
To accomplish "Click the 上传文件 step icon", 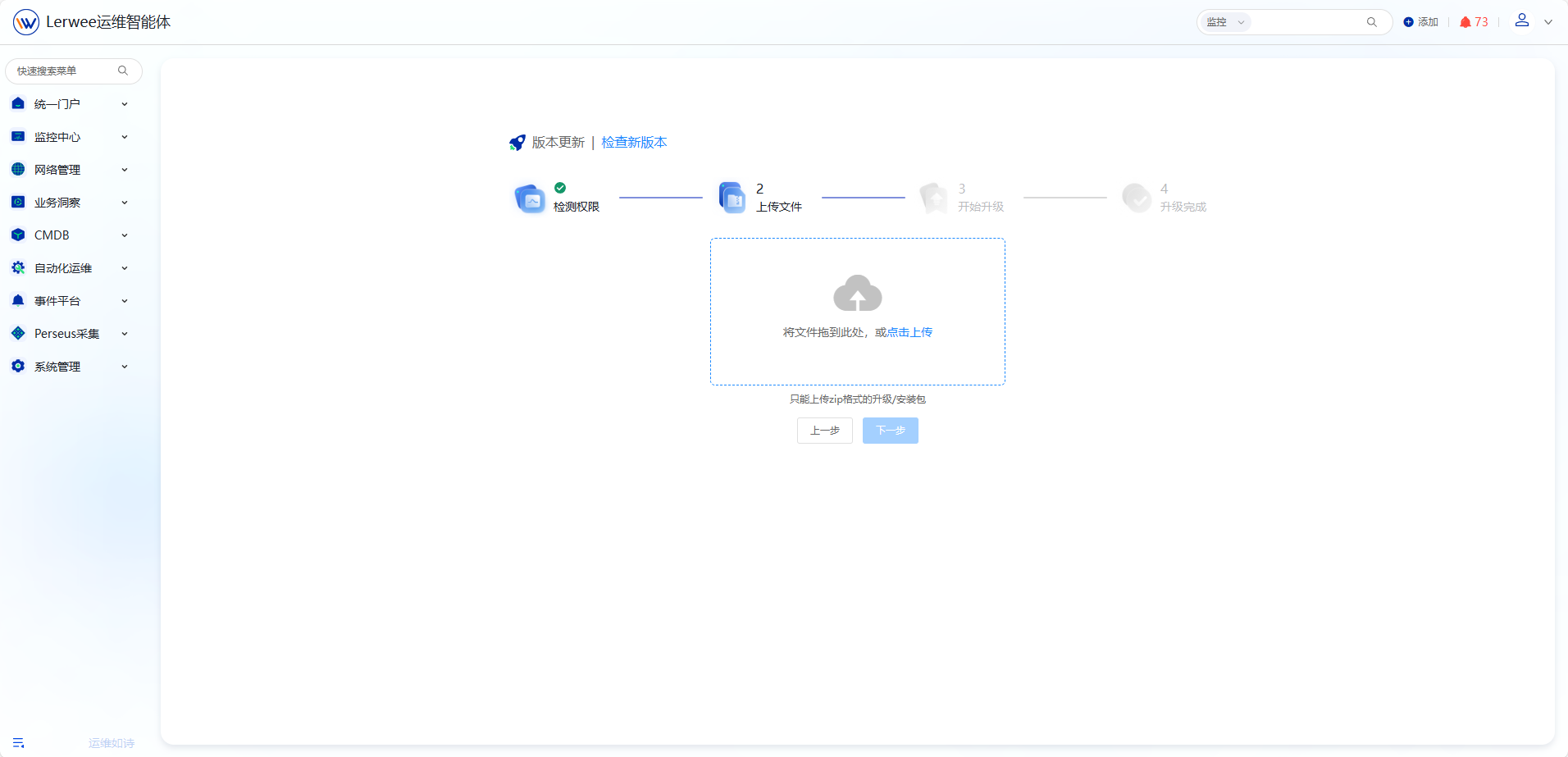I will pyautogui.click(x=732, y=198).
